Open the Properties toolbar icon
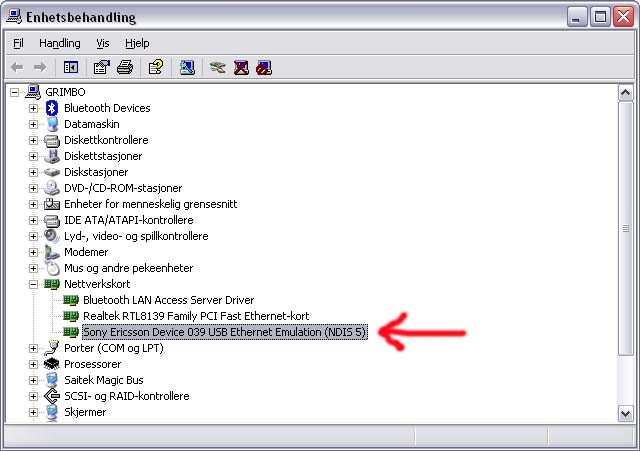The width and height of the screenshot is (640, 451). [x=102, y=67]
